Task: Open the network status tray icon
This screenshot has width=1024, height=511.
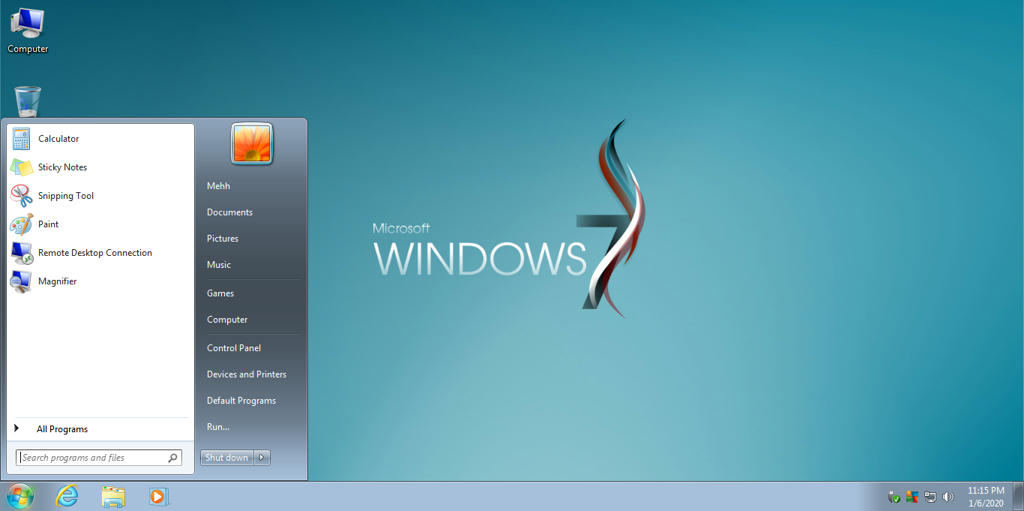Action: pos(930,497)
